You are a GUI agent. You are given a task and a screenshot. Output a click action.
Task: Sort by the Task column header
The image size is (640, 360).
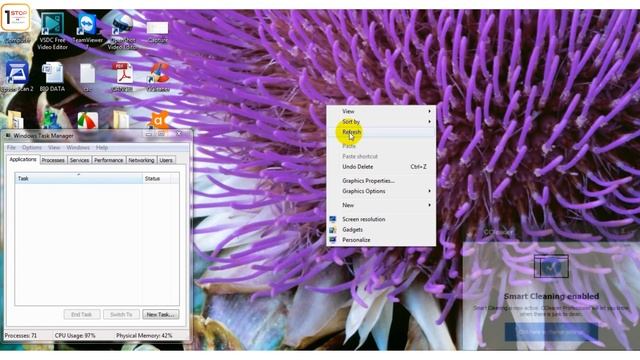point(79,178)
